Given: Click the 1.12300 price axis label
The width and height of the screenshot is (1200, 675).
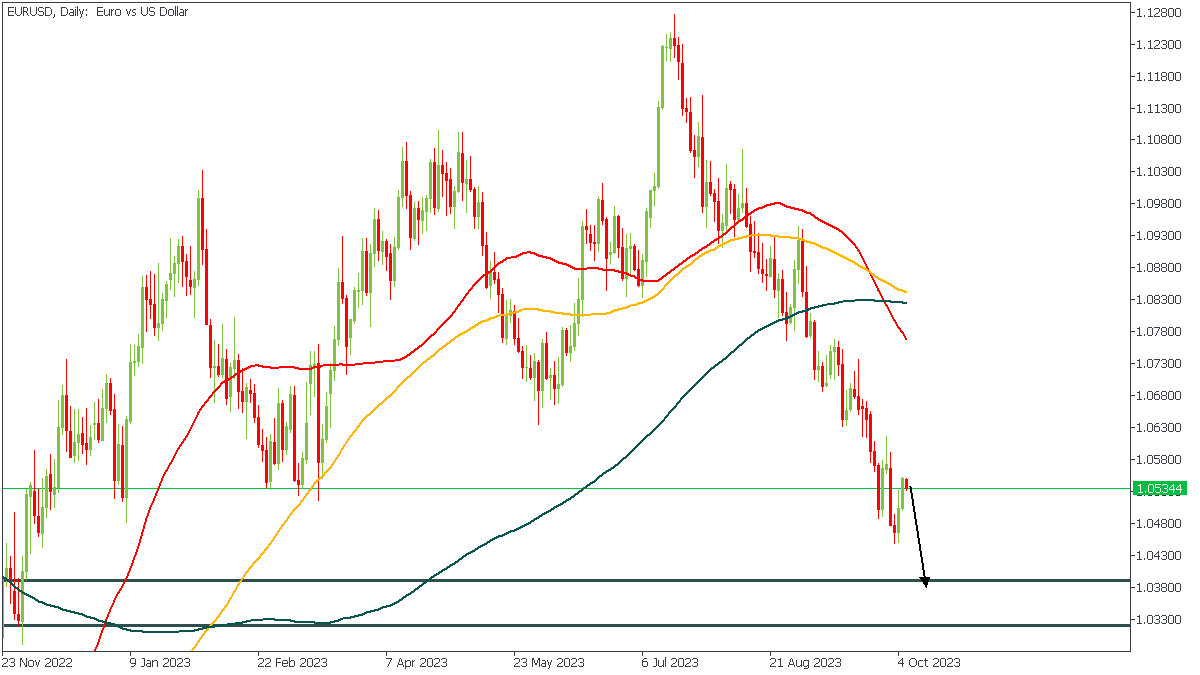Looking at the screenshot, I should click(x=1160, y=44).
